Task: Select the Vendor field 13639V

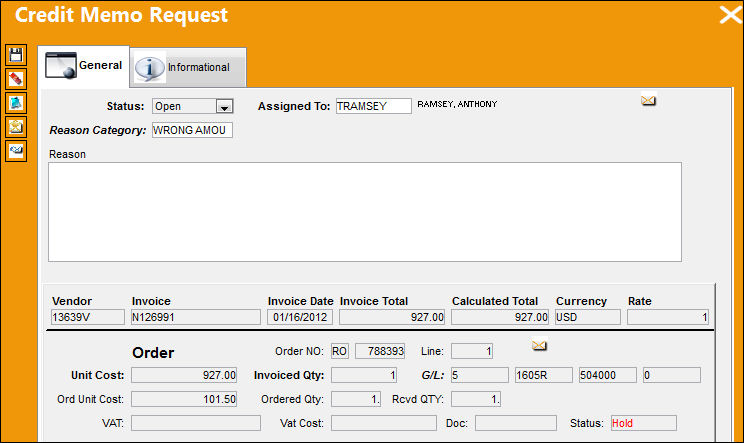Action: [87, 317]
